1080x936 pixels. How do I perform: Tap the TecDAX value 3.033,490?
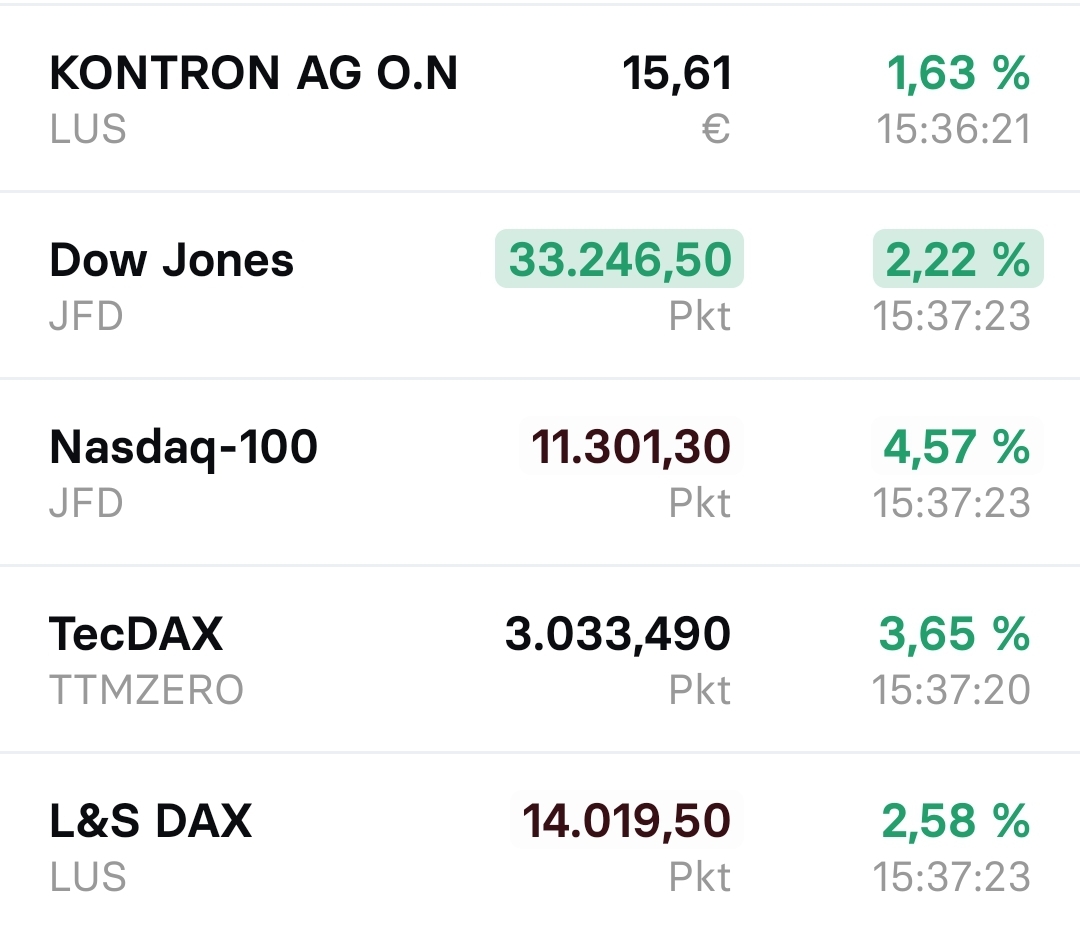(618, 634)
